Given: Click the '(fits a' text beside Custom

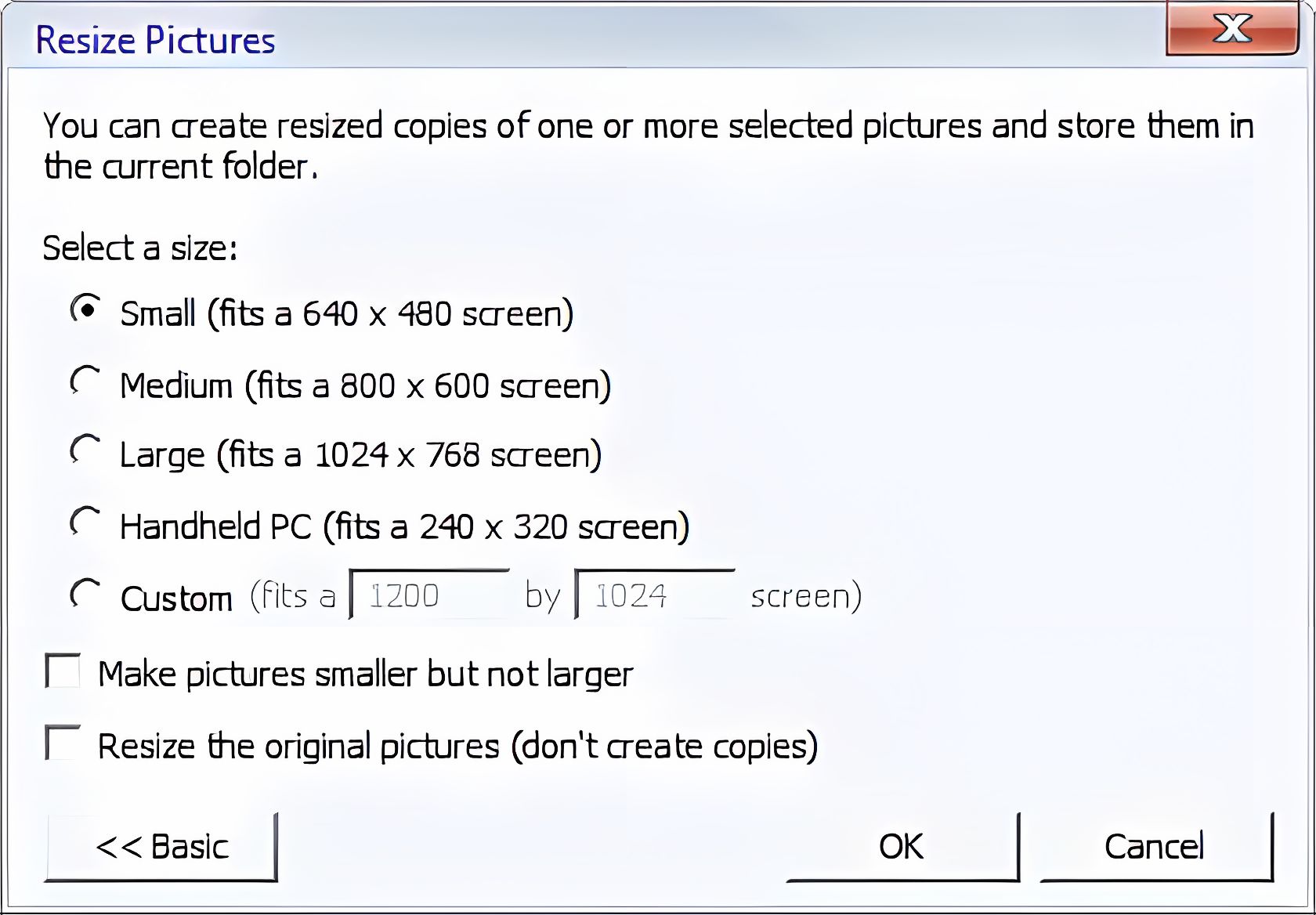Looking at the screenshot, I should click(x=292, y=597).
